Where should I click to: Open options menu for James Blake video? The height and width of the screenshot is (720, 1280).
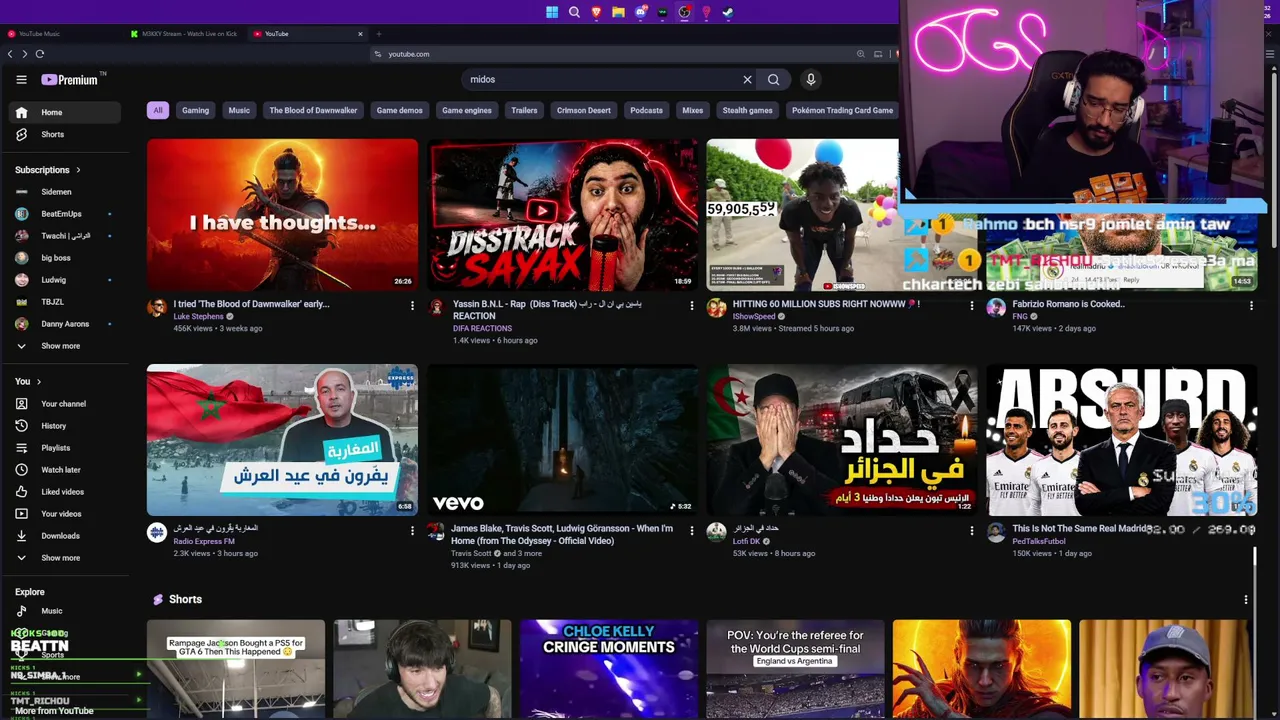click(691, 531)
